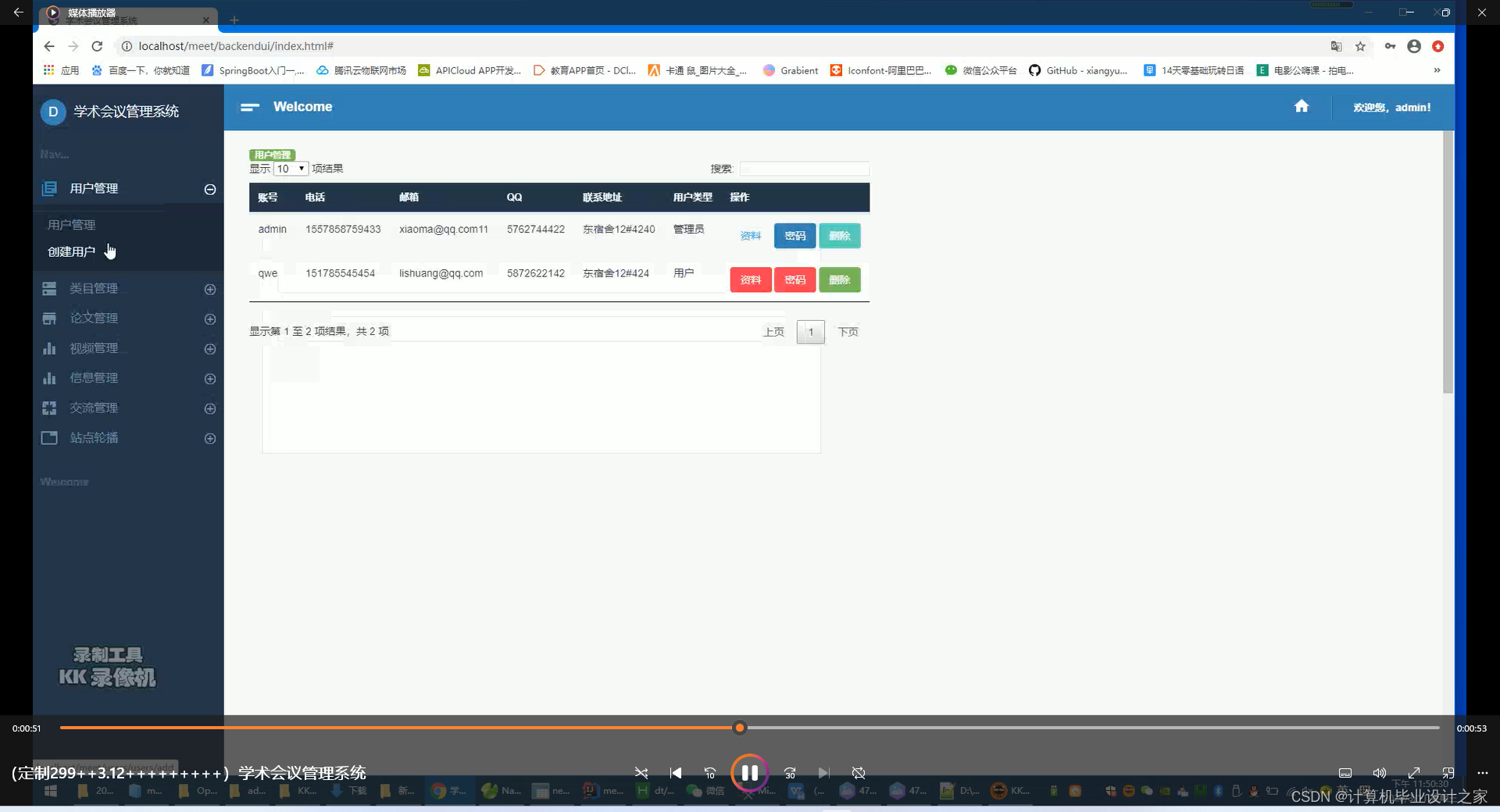1500x812 pixels.
Task: Open subtitles and captions options
Action: click(1345, 773)
